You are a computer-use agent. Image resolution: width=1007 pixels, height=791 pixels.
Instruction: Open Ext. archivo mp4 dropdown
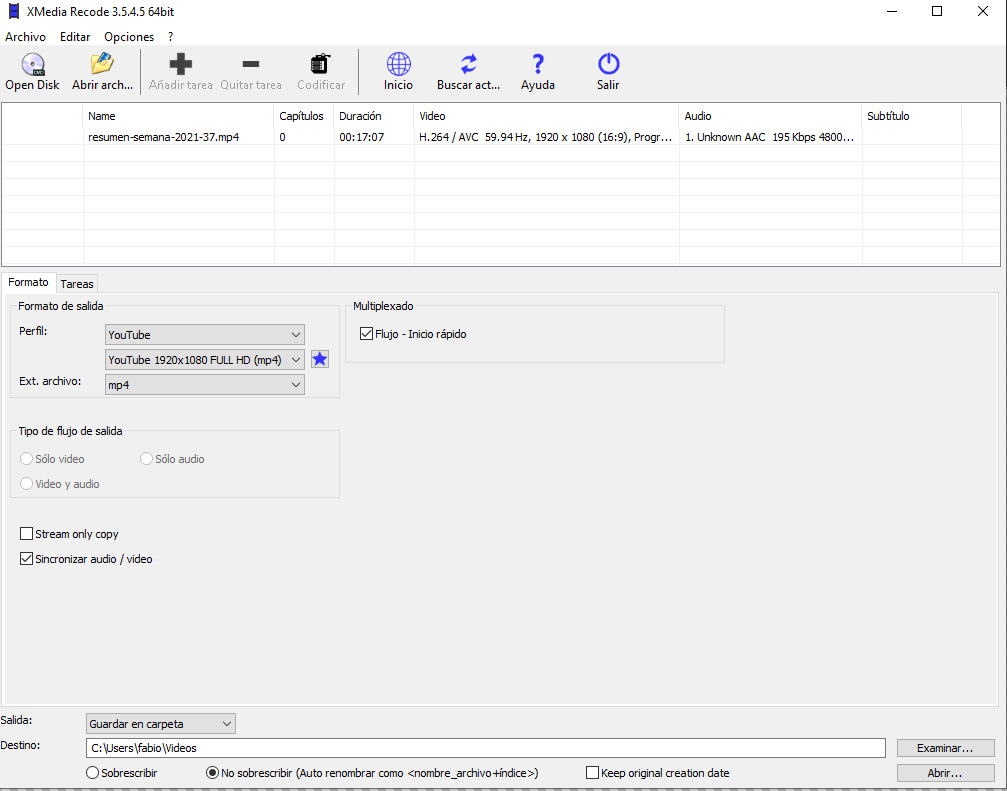coord(204,385)
